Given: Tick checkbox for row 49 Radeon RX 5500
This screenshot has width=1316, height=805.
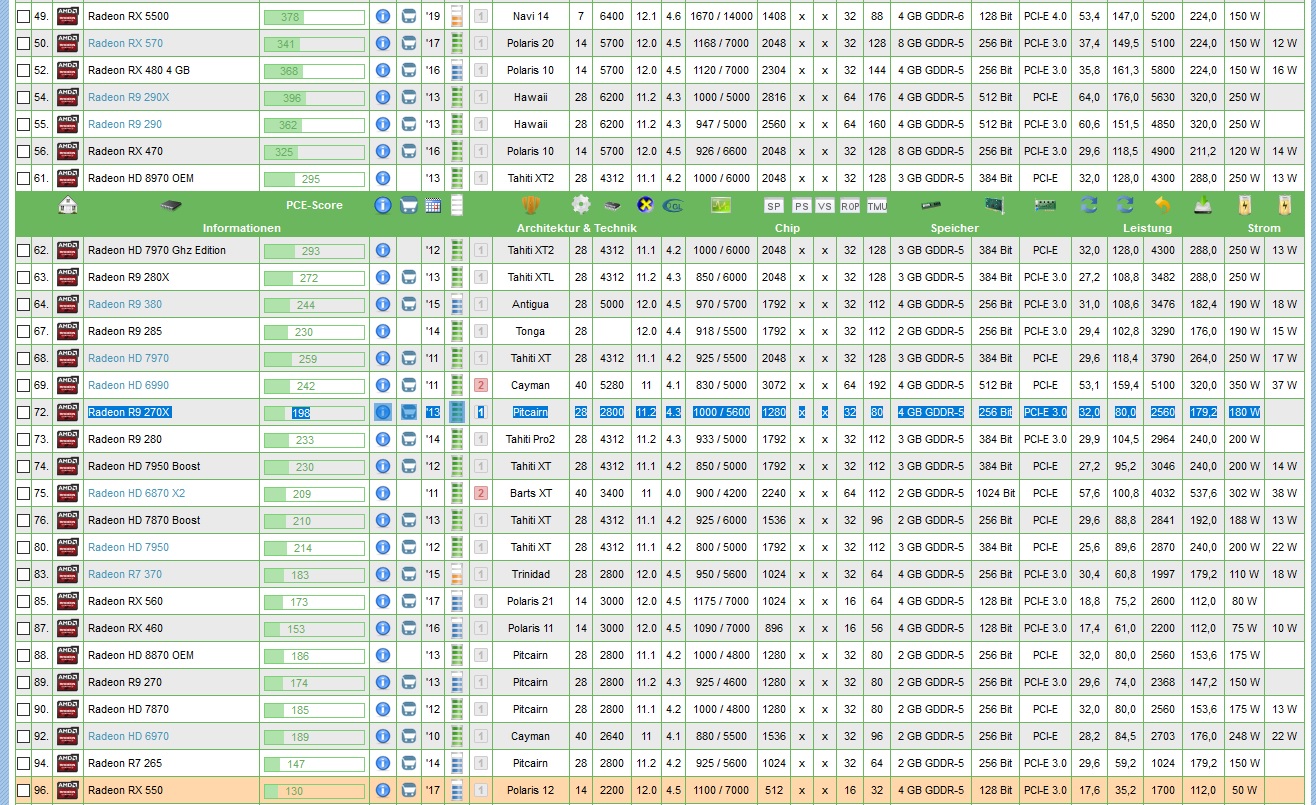Looking at the screenshot, I should click(24, 16).
